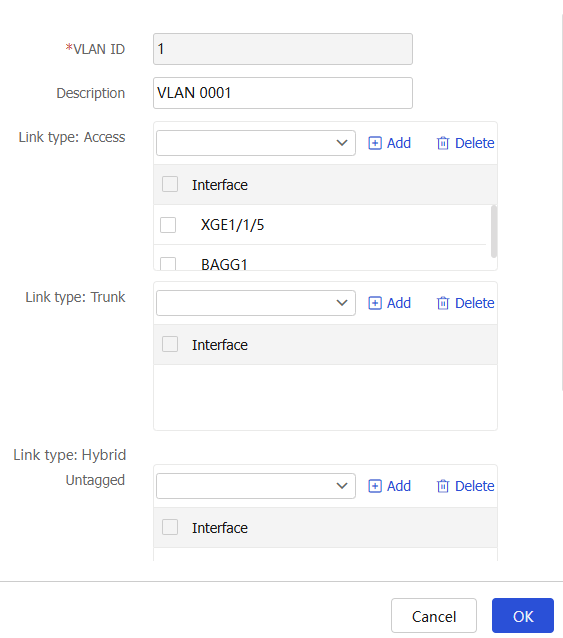Select the XGE1/1/5 interface row
This screenshot has height=638, width=563.
click(x=320, y=225)
